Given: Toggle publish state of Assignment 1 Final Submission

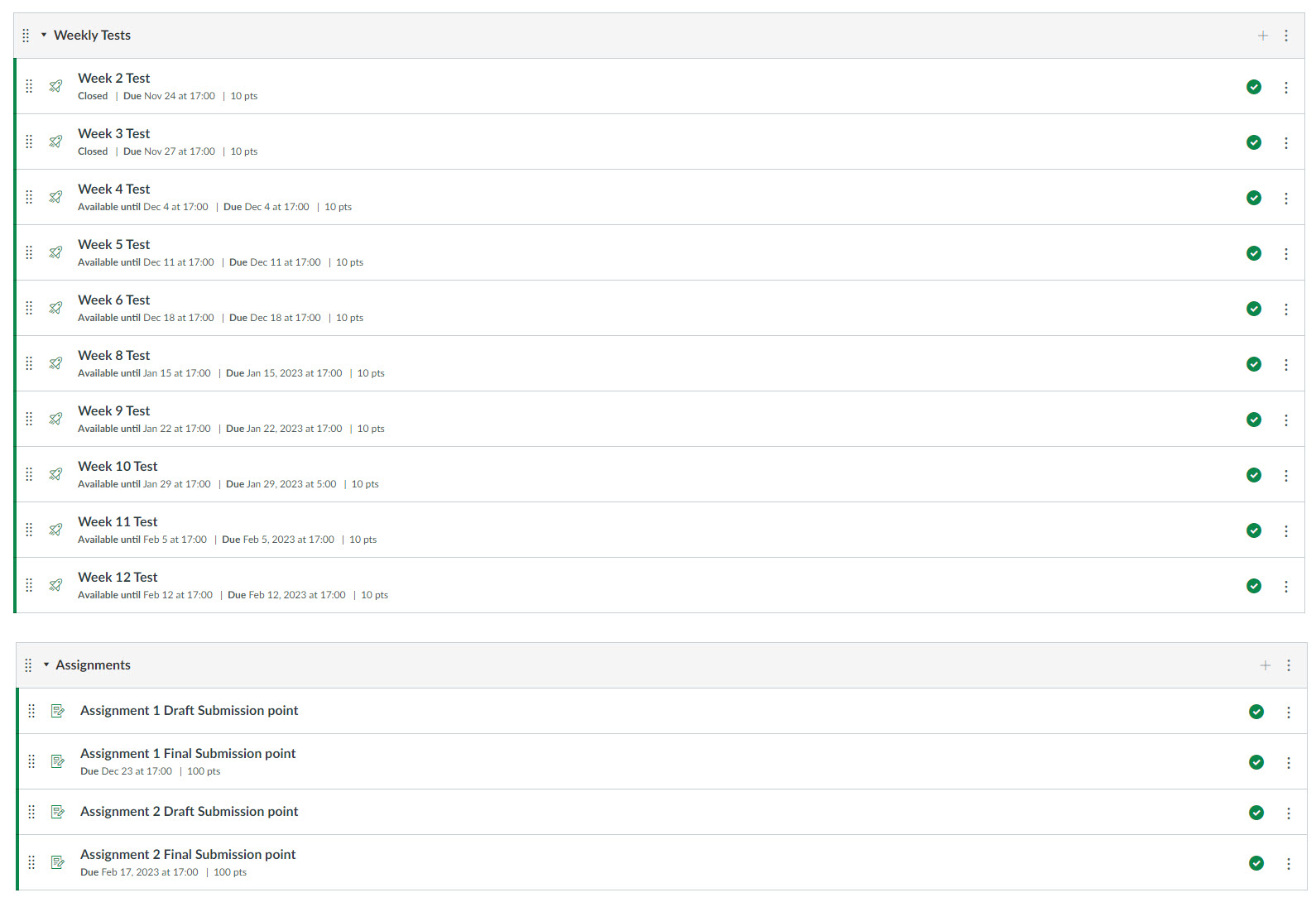Looking at the screenshot, I should [1256, 762].
